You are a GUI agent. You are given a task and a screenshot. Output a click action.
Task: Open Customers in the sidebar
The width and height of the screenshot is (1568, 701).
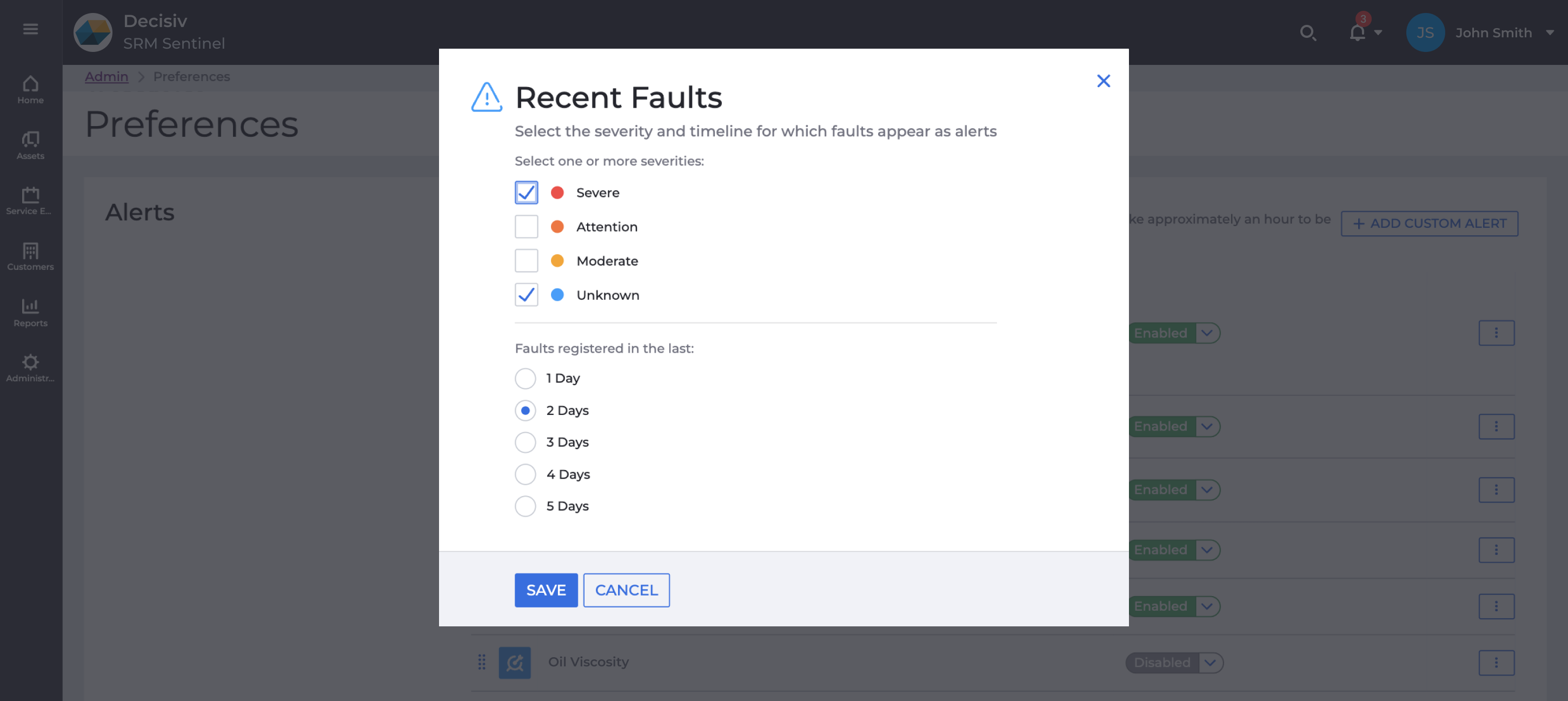tap(30, 256)
